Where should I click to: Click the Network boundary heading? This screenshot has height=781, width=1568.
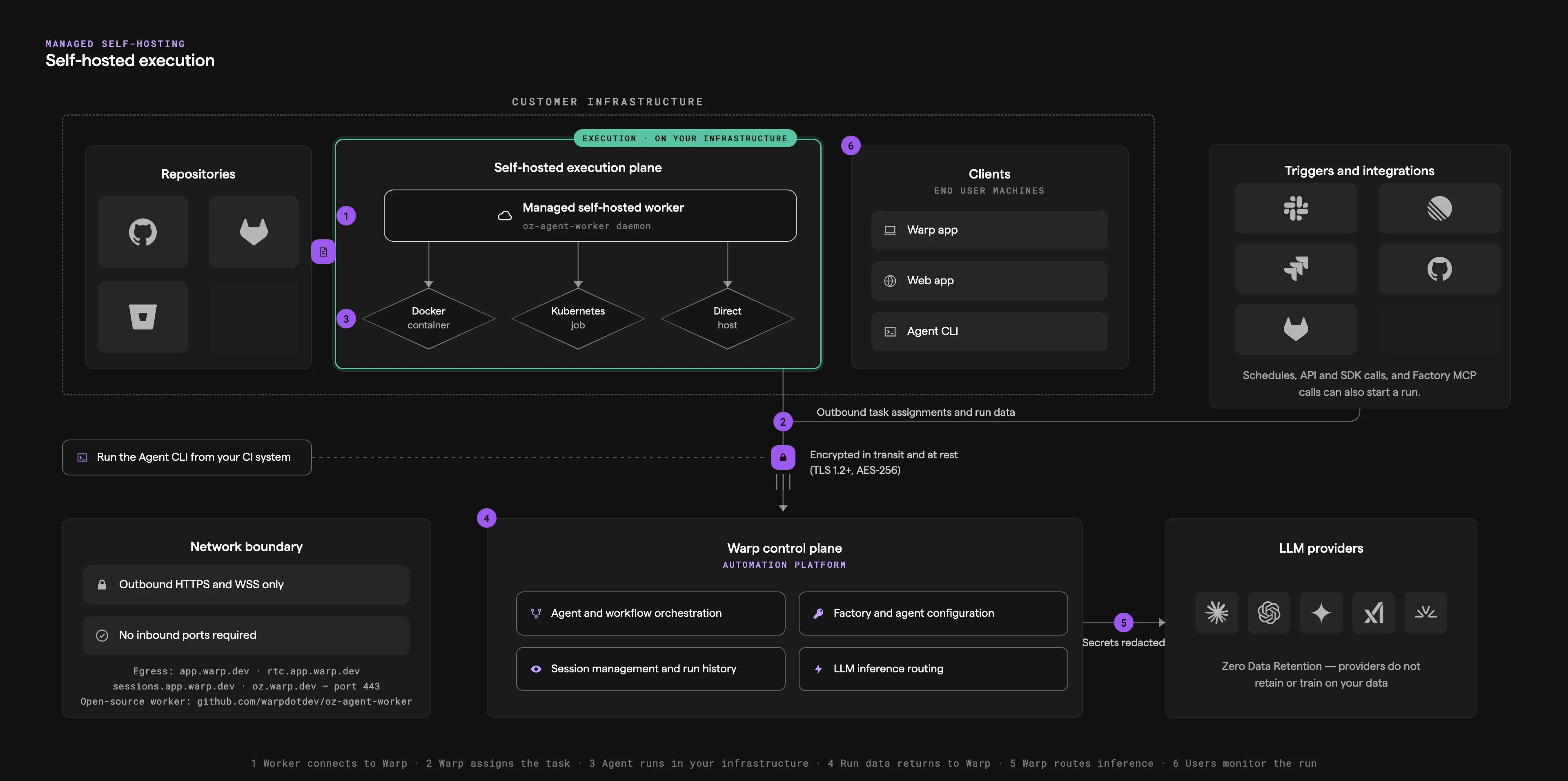247,547
